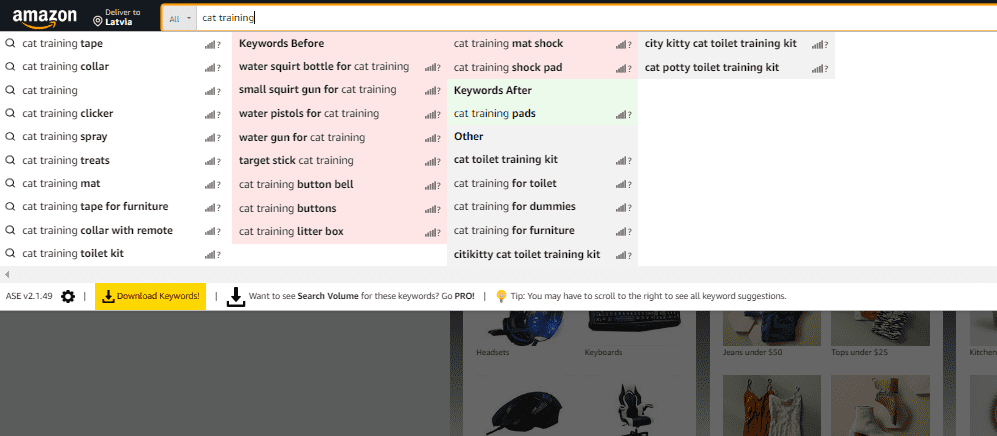Click the magnifier icon beside 'cat training treats'
Screen dimensions: 997x436
(10, 160)
